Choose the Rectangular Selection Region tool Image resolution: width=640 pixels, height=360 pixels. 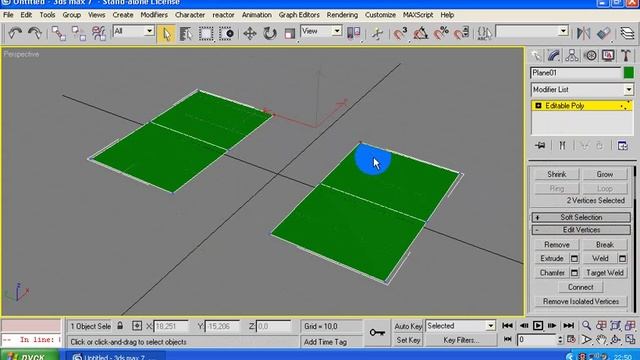[206, 33]
